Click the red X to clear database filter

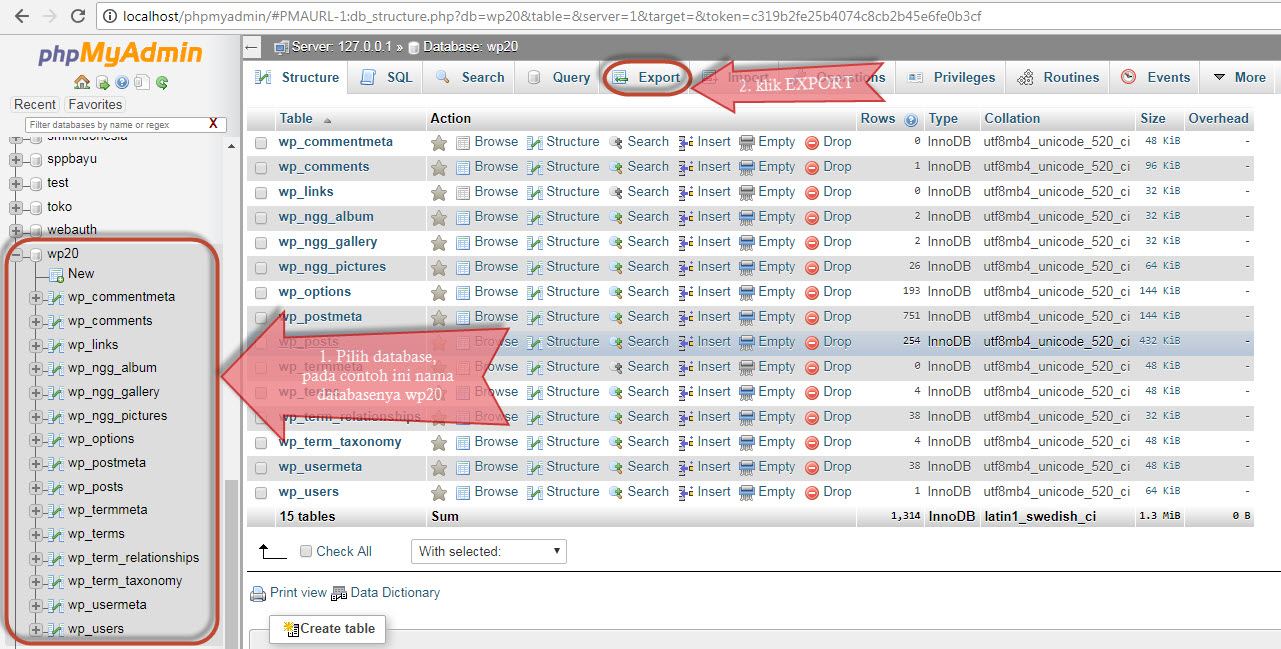(213, 125)
